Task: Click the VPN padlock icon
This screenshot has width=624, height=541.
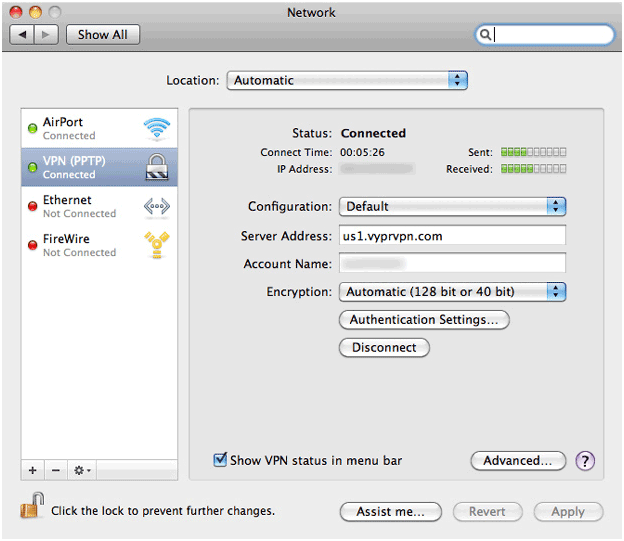Action: click(157, 167)
